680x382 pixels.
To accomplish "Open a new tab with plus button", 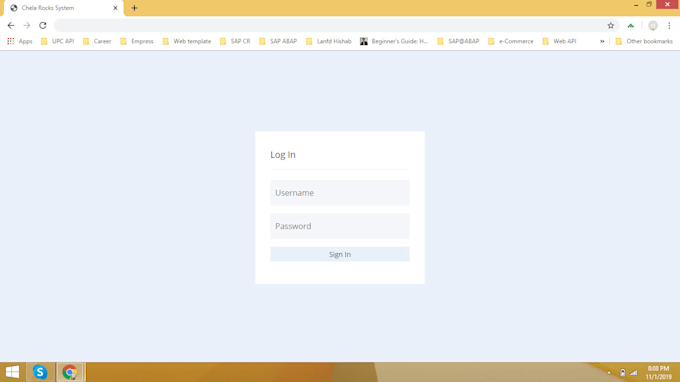I will [134, 8].
